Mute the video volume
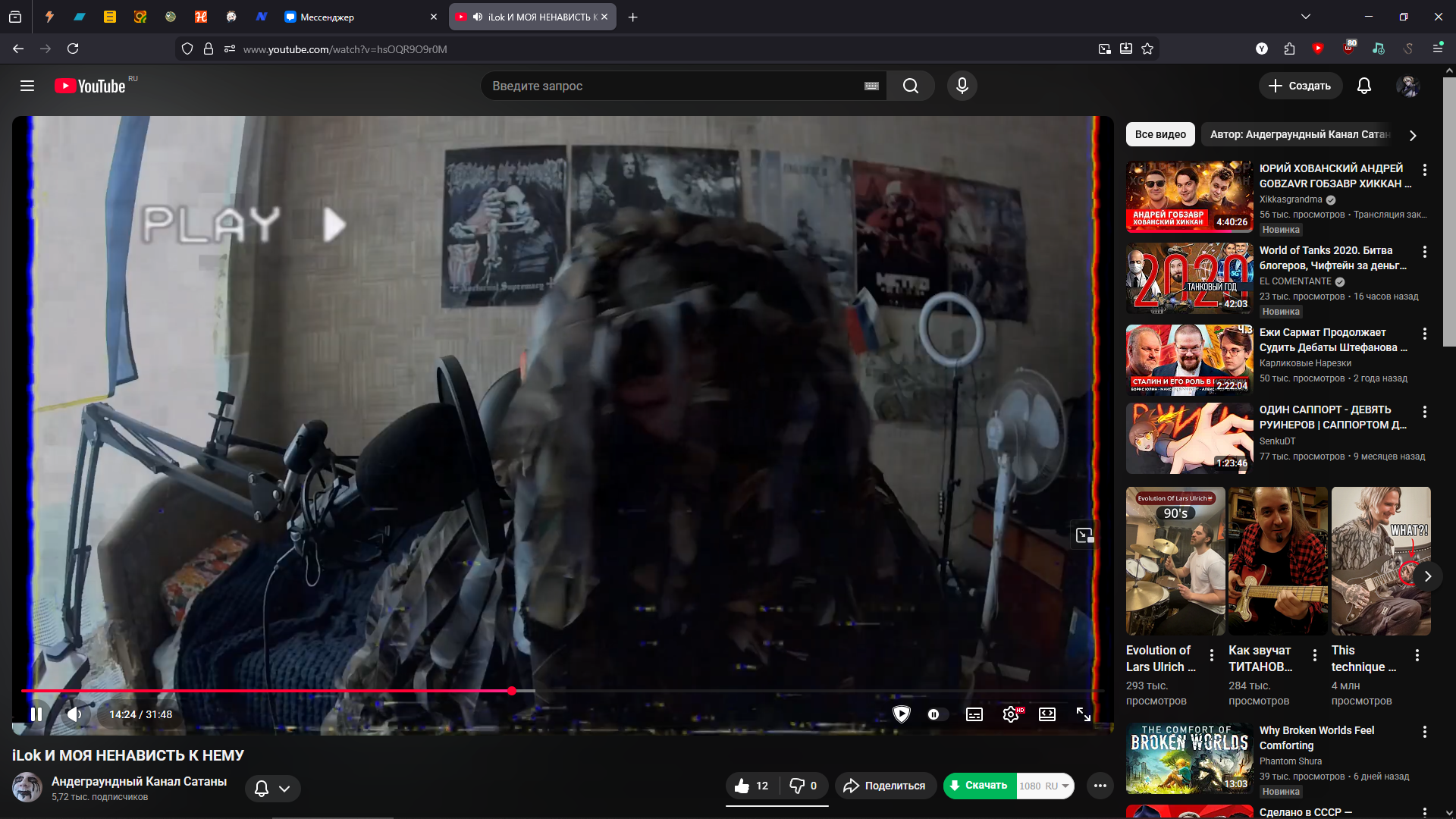The image size is (1456, 819). [74, 714]
